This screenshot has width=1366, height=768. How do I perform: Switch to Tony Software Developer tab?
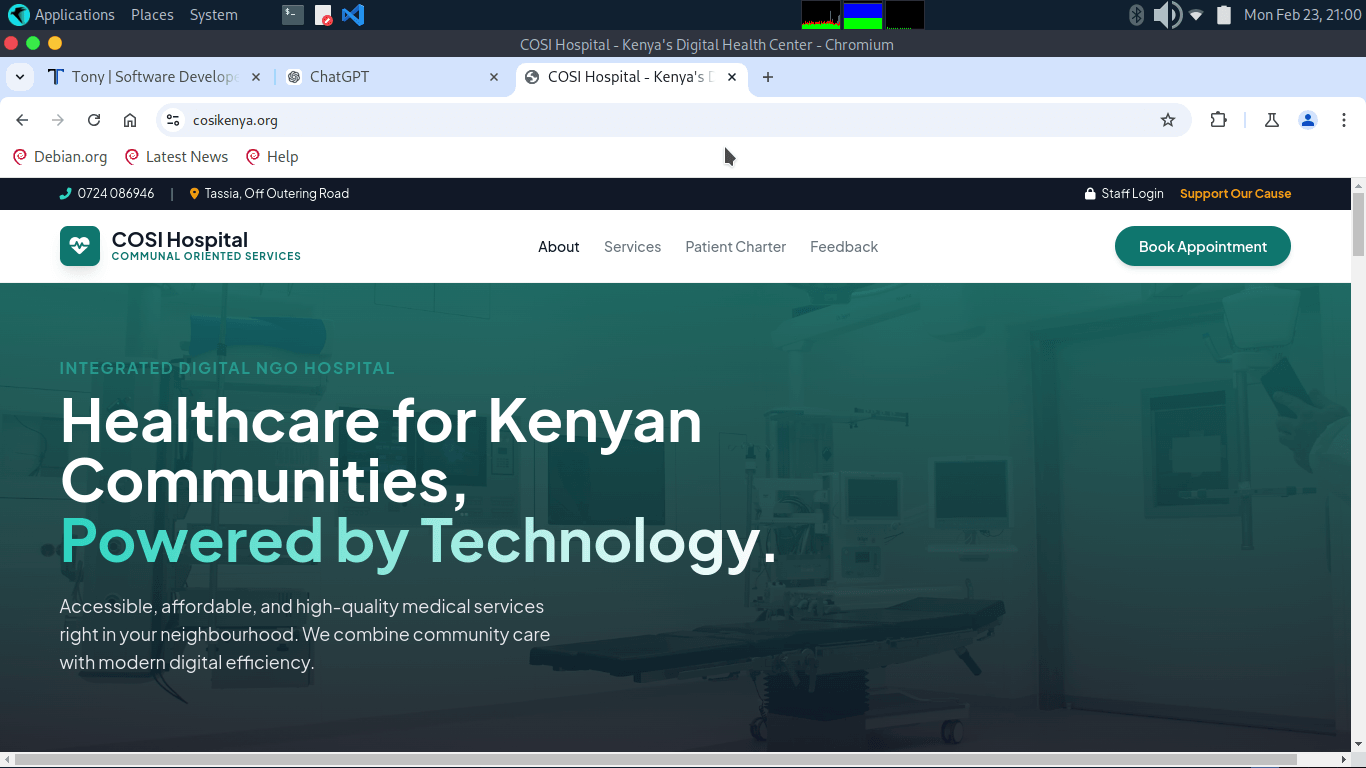pos(150,77)
